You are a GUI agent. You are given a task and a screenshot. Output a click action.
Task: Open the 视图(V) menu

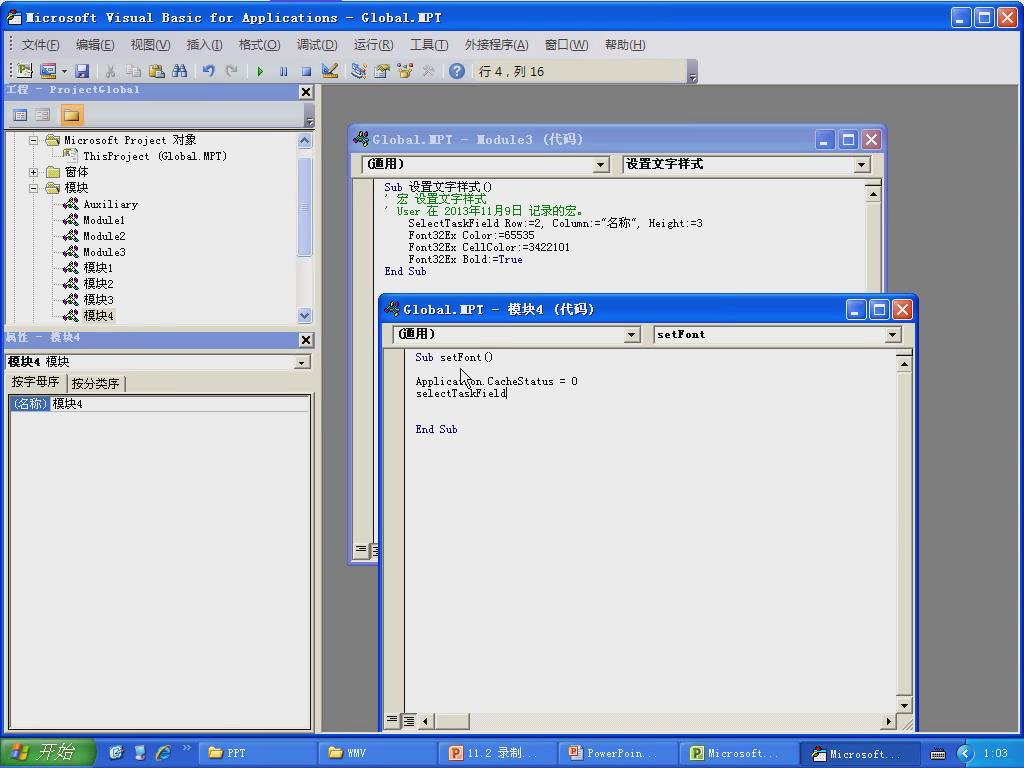150,44
